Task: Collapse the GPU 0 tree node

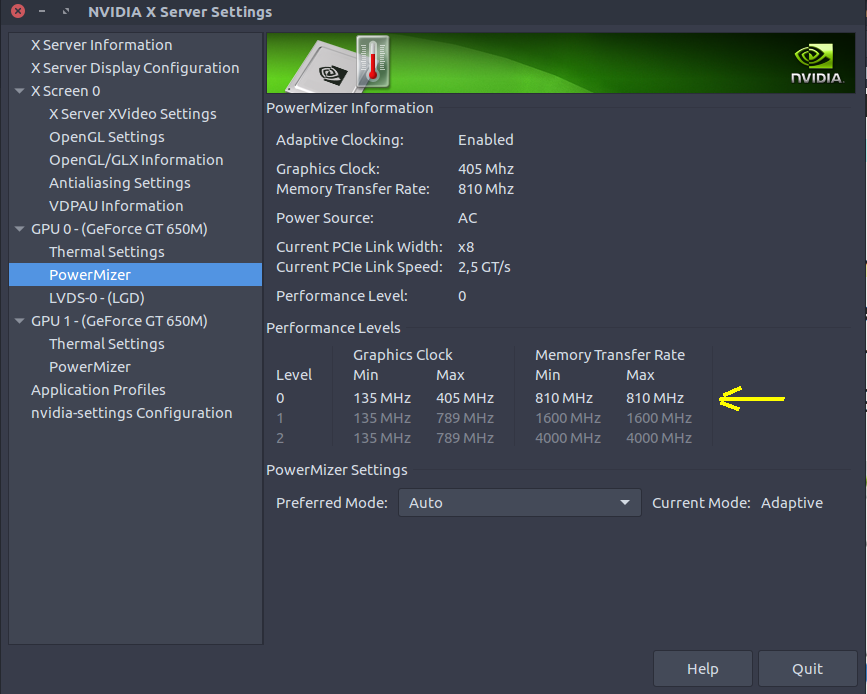Action: point(19,229)
